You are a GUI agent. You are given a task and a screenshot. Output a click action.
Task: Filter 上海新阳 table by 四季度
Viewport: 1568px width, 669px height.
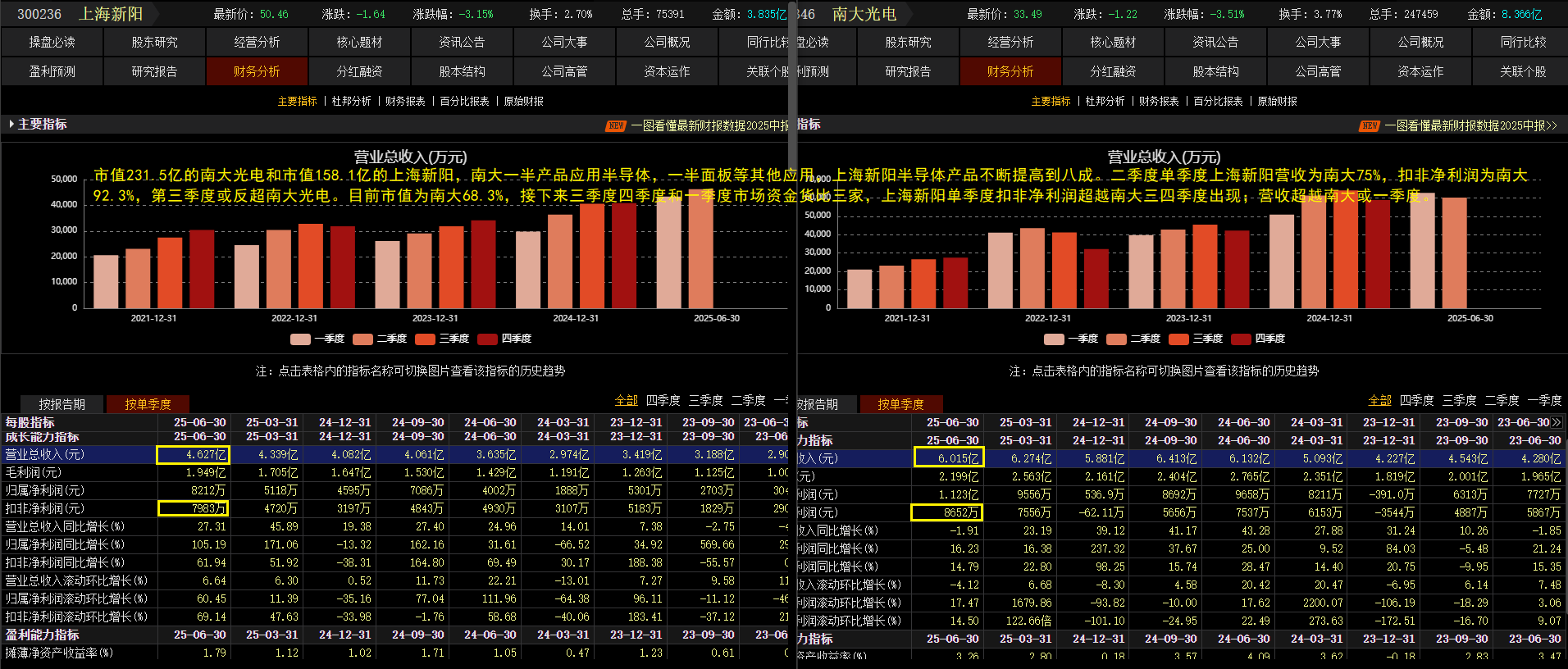pos(663,400)
